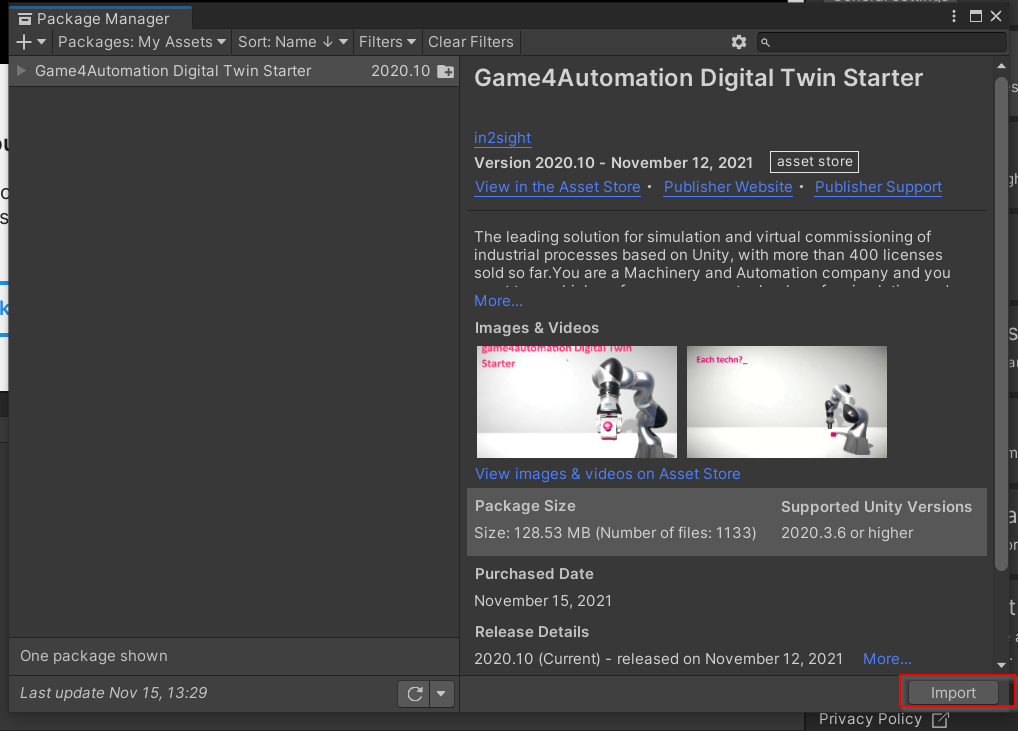Click the 'Supported Unity Versions' heading
Image resolution: width=1018 pixels, height=731 pixels.
876,507
